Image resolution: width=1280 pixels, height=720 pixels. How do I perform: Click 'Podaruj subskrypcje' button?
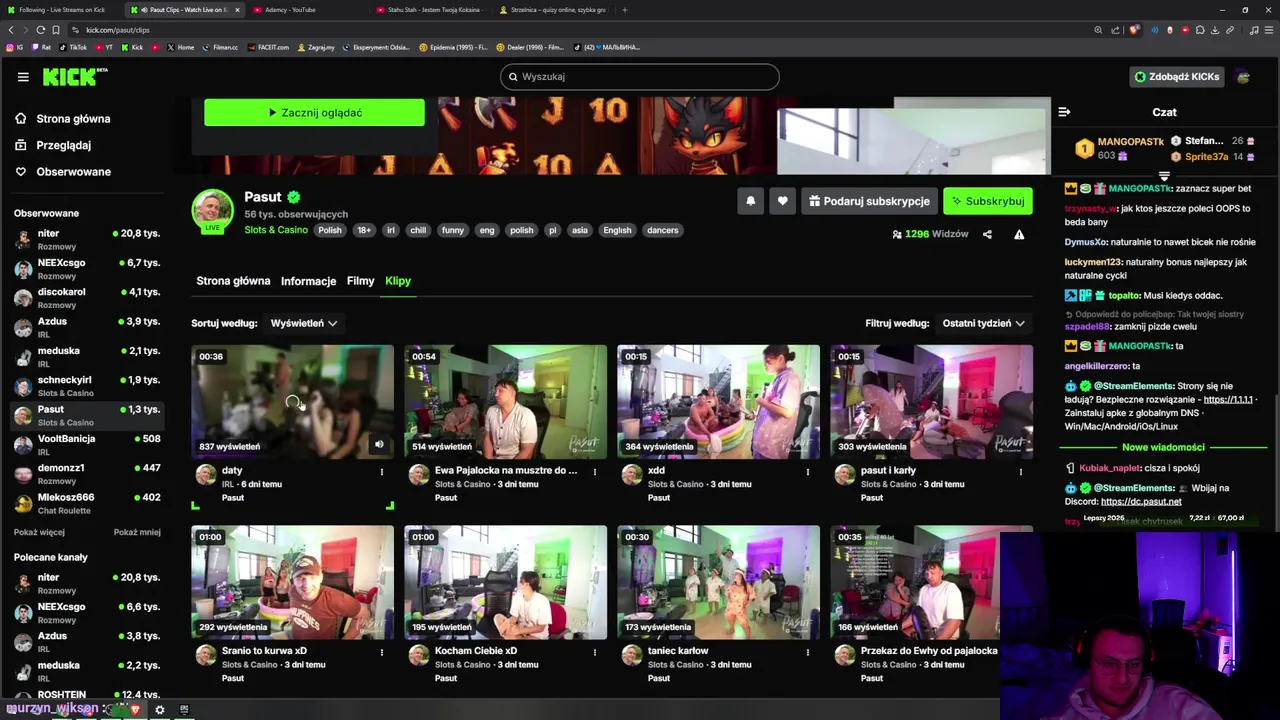point(869,201)
